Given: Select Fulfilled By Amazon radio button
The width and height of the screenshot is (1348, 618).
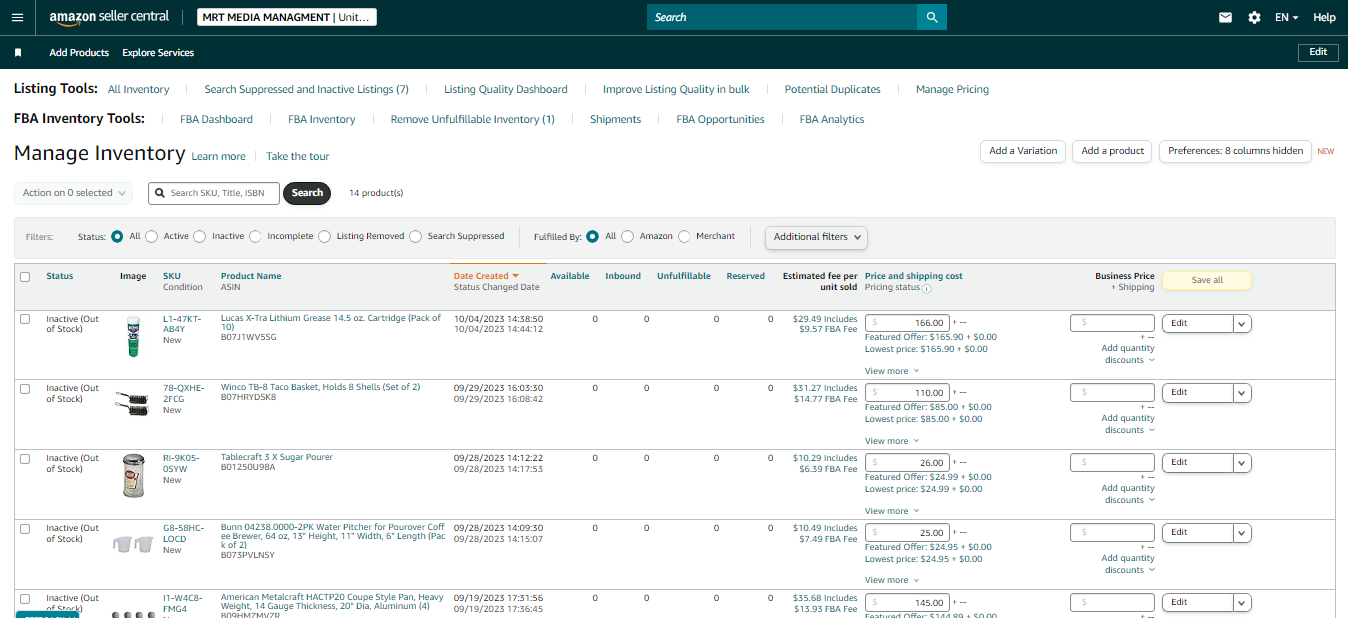Looking at the screenshot, I should point(628,237).
